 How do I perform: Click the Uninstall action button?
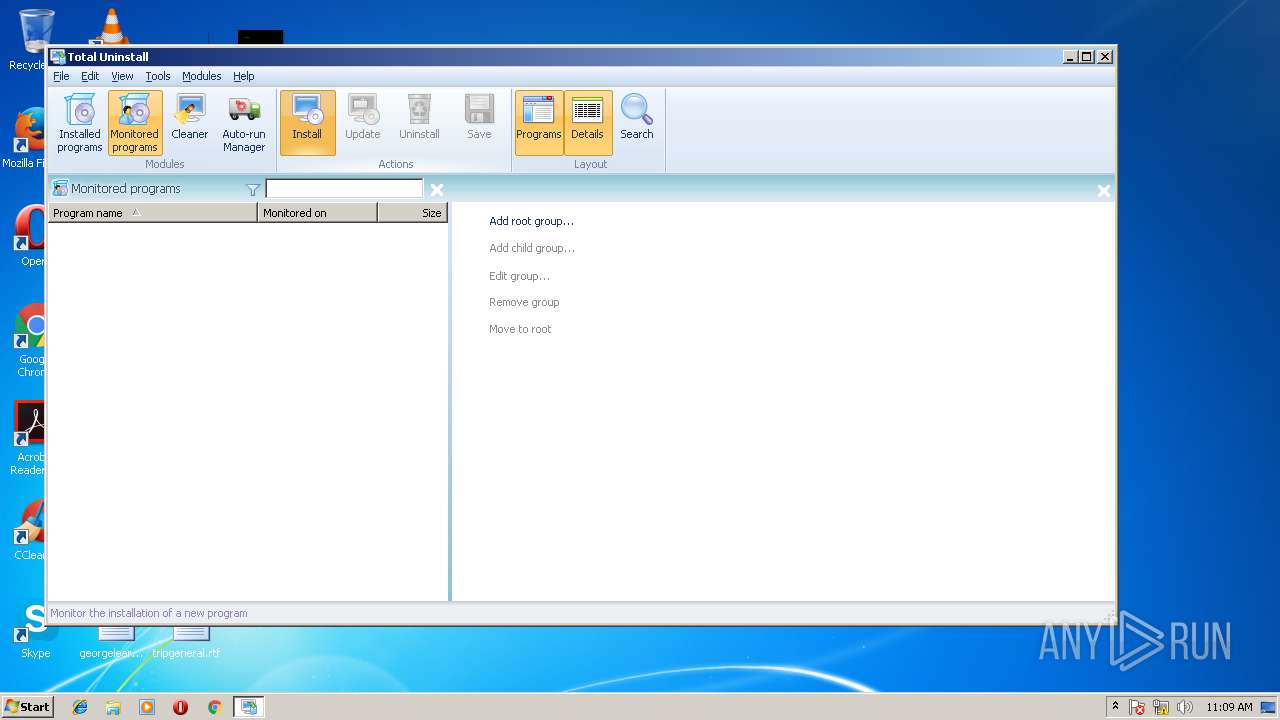click(x=419, y=123)
